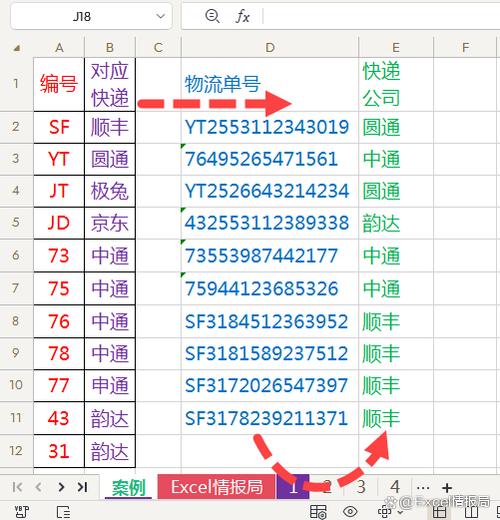Select cell with code JD
This screenshot has height=520, width=500.
59,223
